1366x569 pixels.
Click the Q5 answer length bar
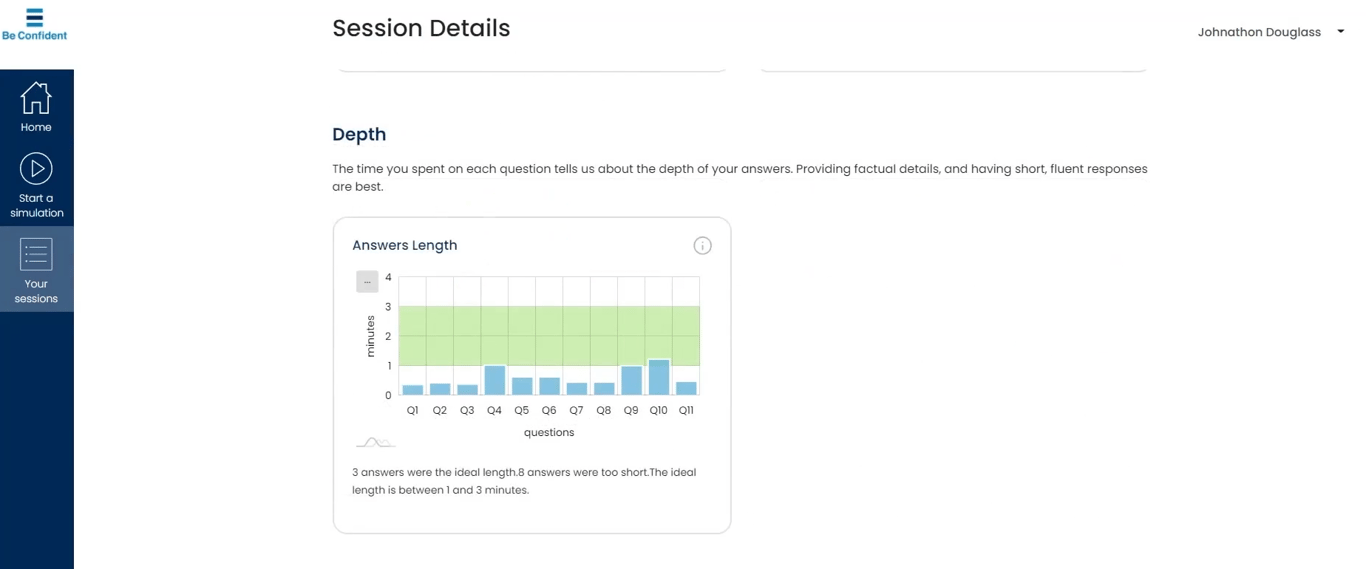coord(522,386)
